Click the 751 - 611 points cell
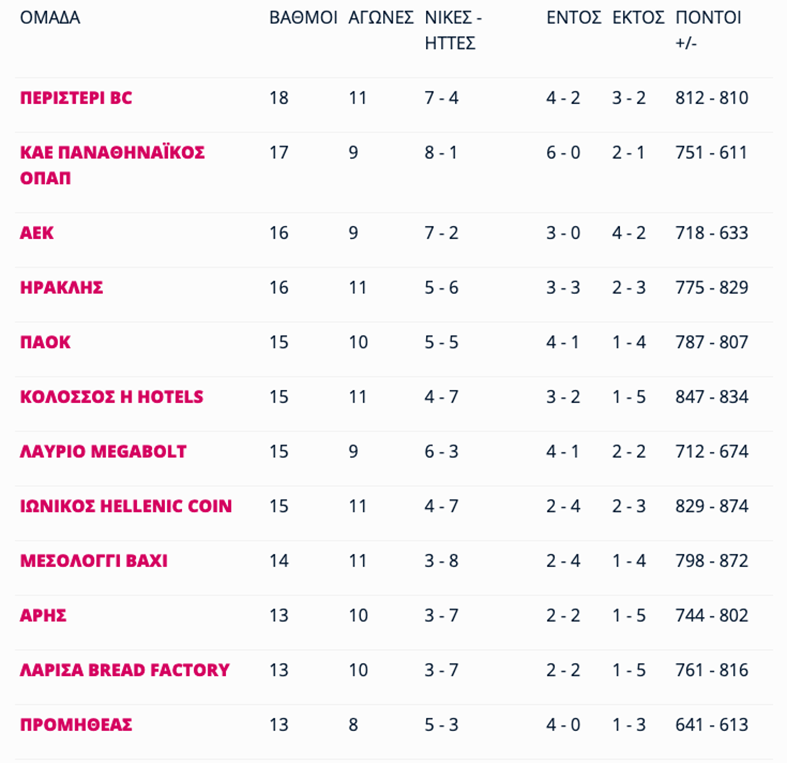The width and height of the screenshot is (787, 763). [x=712, y=153]
